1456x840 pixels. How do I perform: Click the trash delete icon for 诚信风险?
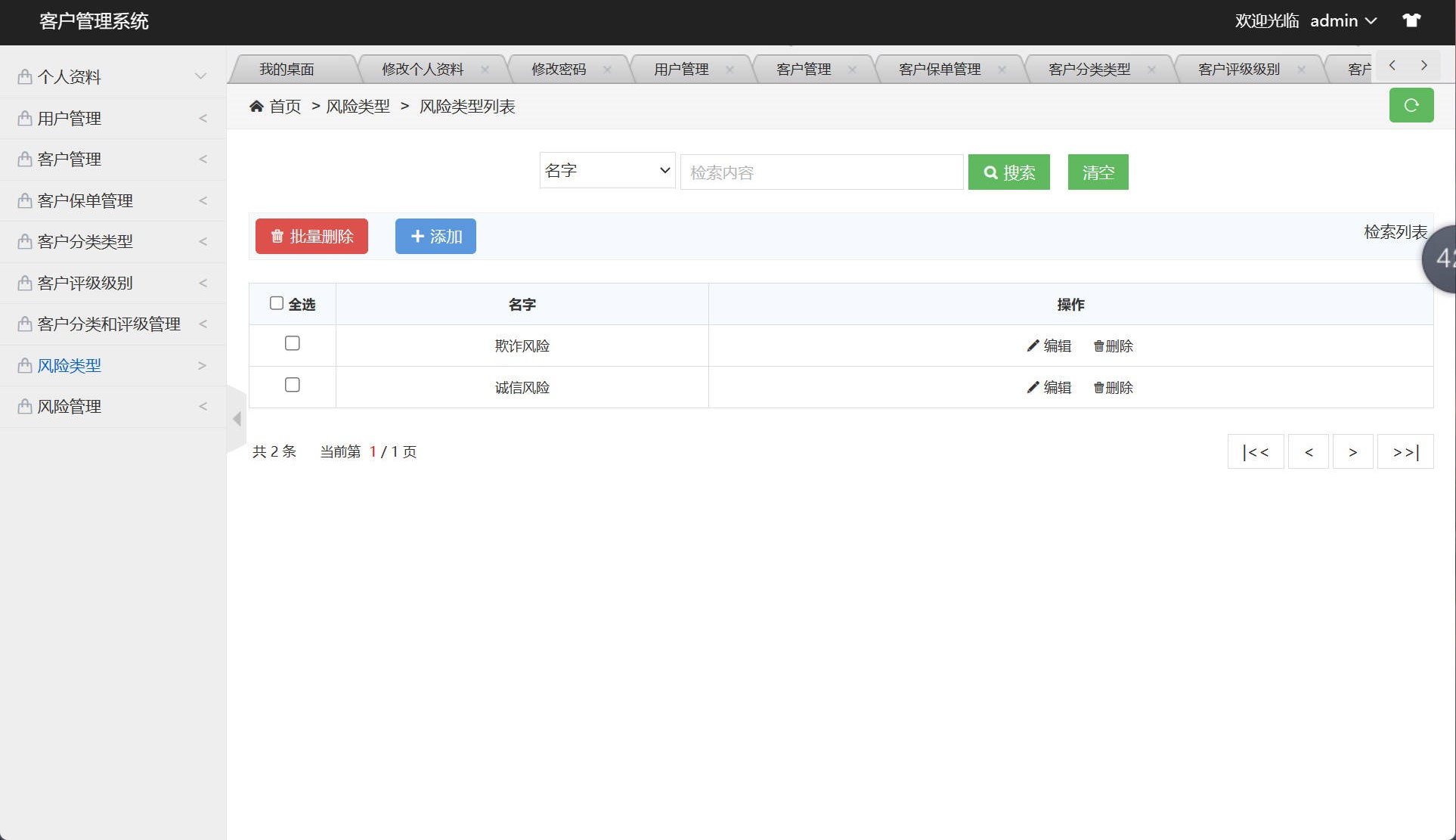[x=1099, y=387]
